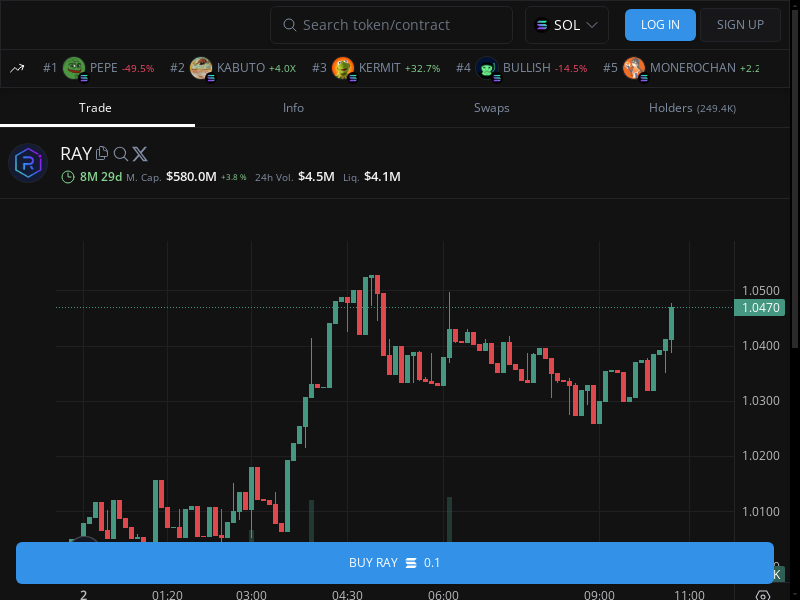Click the SIGN UP button
Screen dimensions: 800x600
pos(740,25)
